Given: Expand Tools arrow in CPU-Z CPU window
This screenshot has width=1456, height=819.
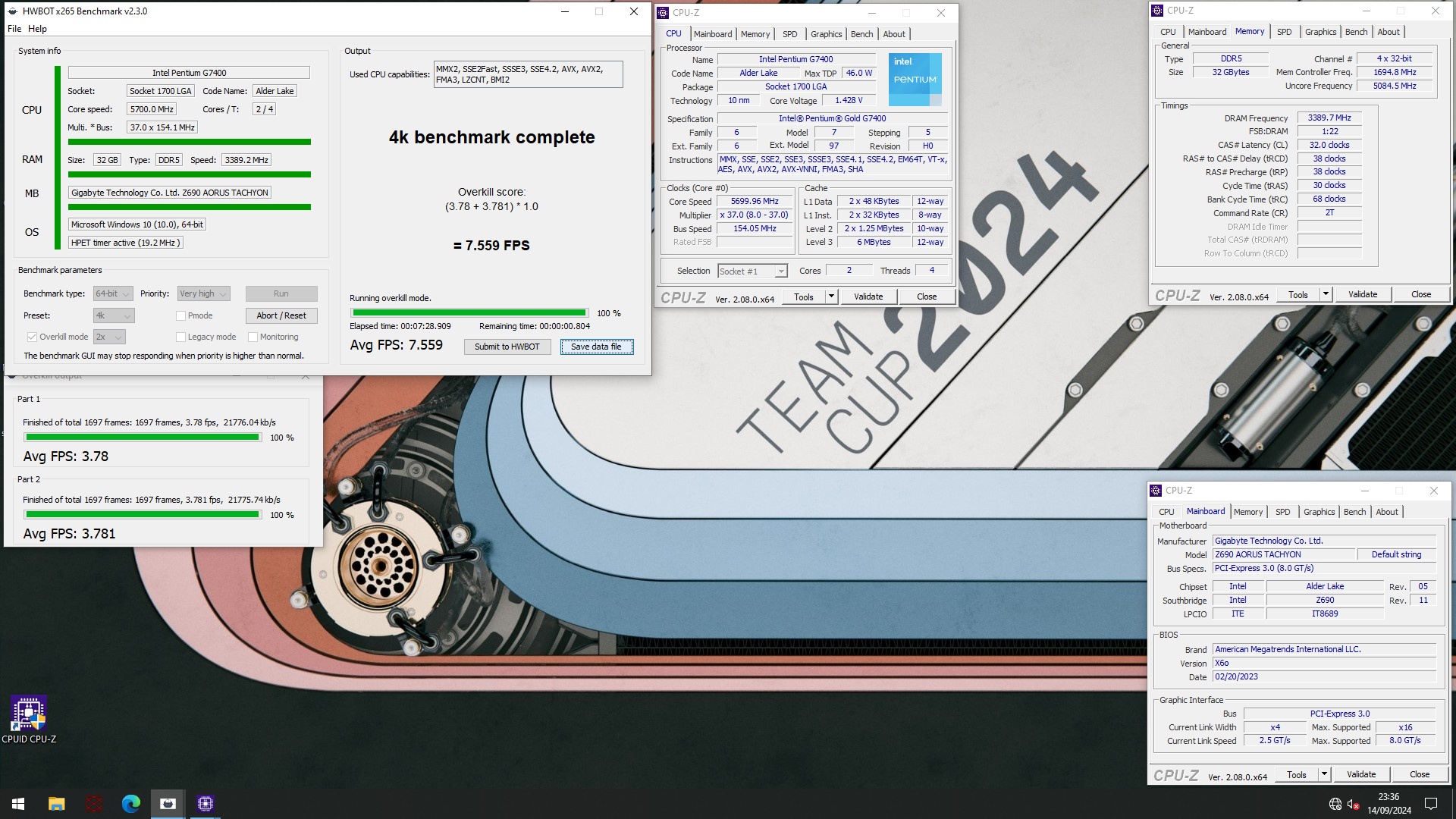Looking at the screenshot, I should (831, 297).
